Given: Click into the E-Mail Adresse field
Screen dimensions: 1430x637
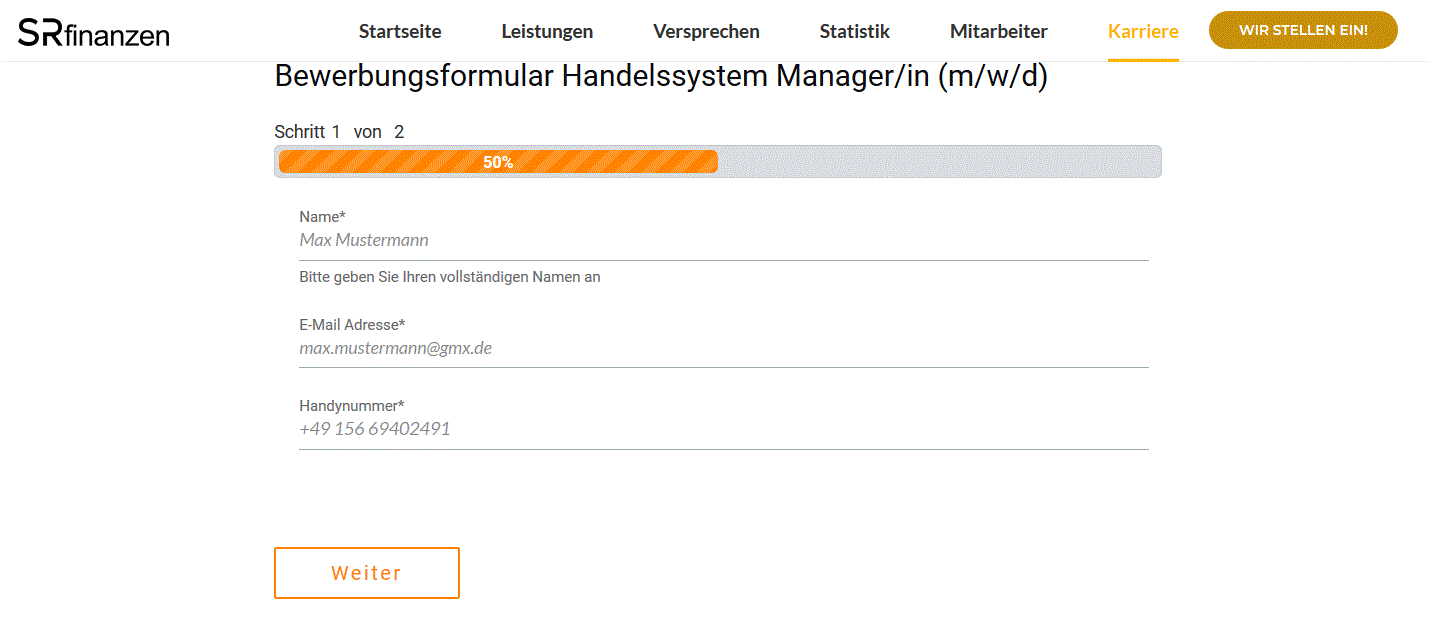Looking at the screenshot, I should [x=723, y=348].
